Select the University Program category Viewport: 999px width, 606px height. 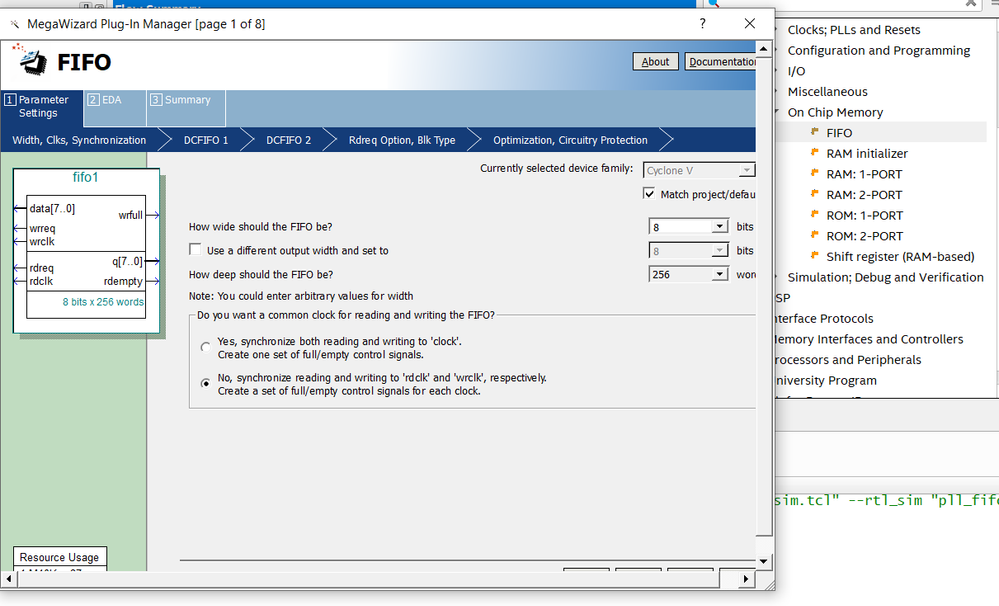coord(826,380)
